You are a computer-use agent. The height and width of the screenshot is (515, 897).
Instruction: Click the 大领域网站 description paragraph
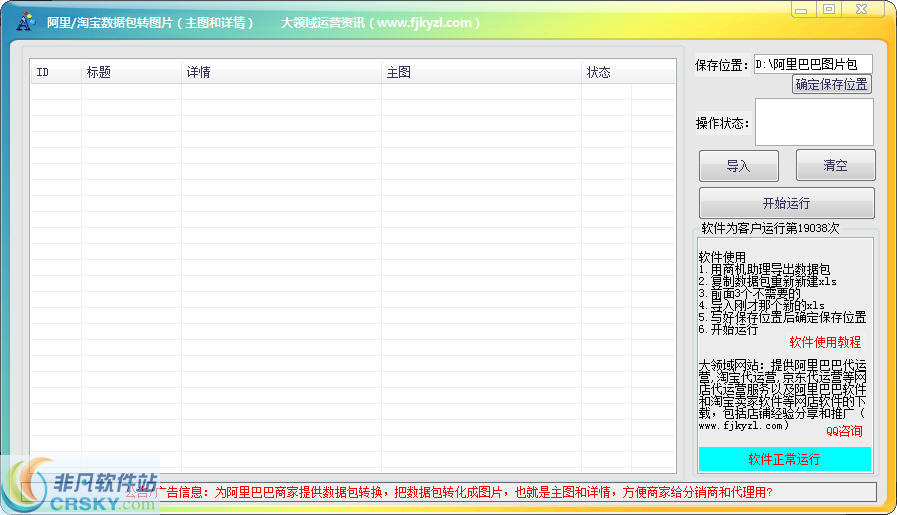[783, 395]
